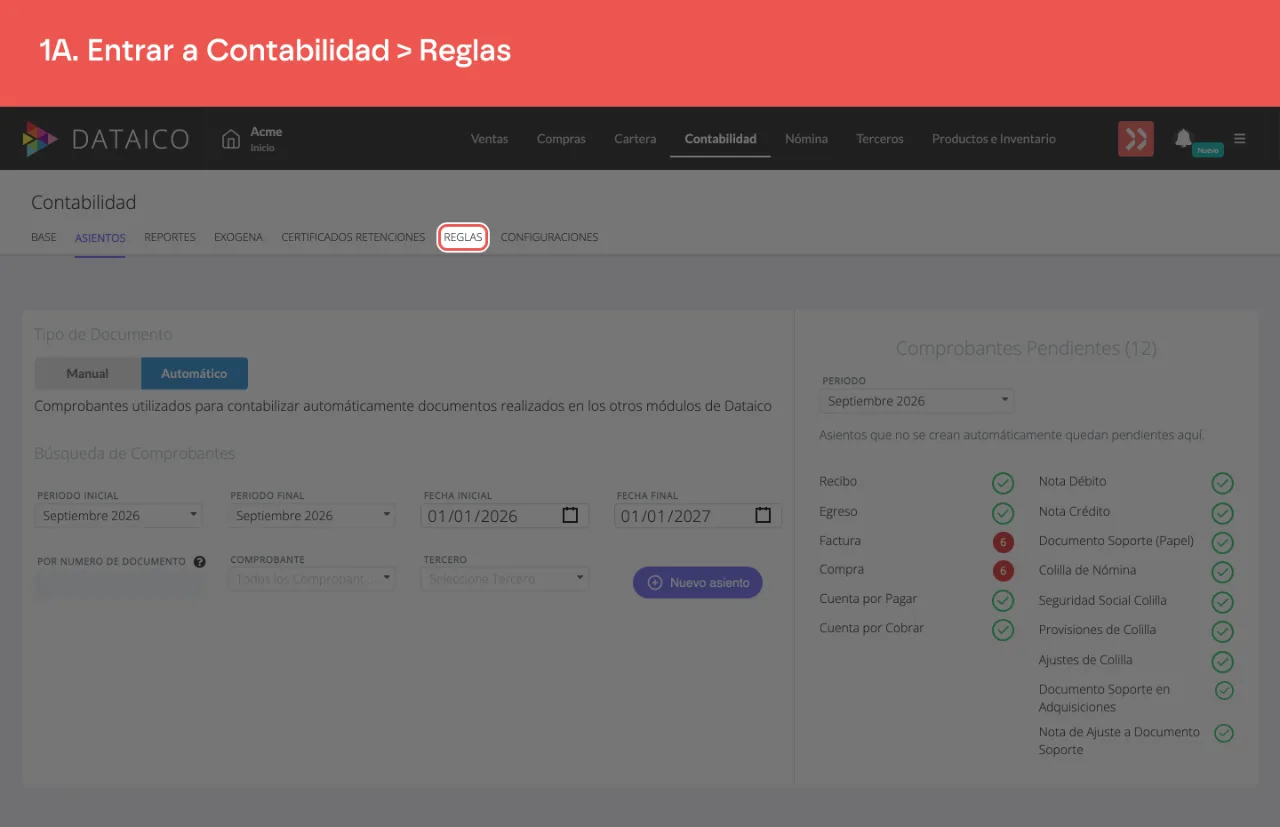Expand the pending vouchers Periodo dropdown
Viewport: 1280px width, 827px height.
[917, 401]
